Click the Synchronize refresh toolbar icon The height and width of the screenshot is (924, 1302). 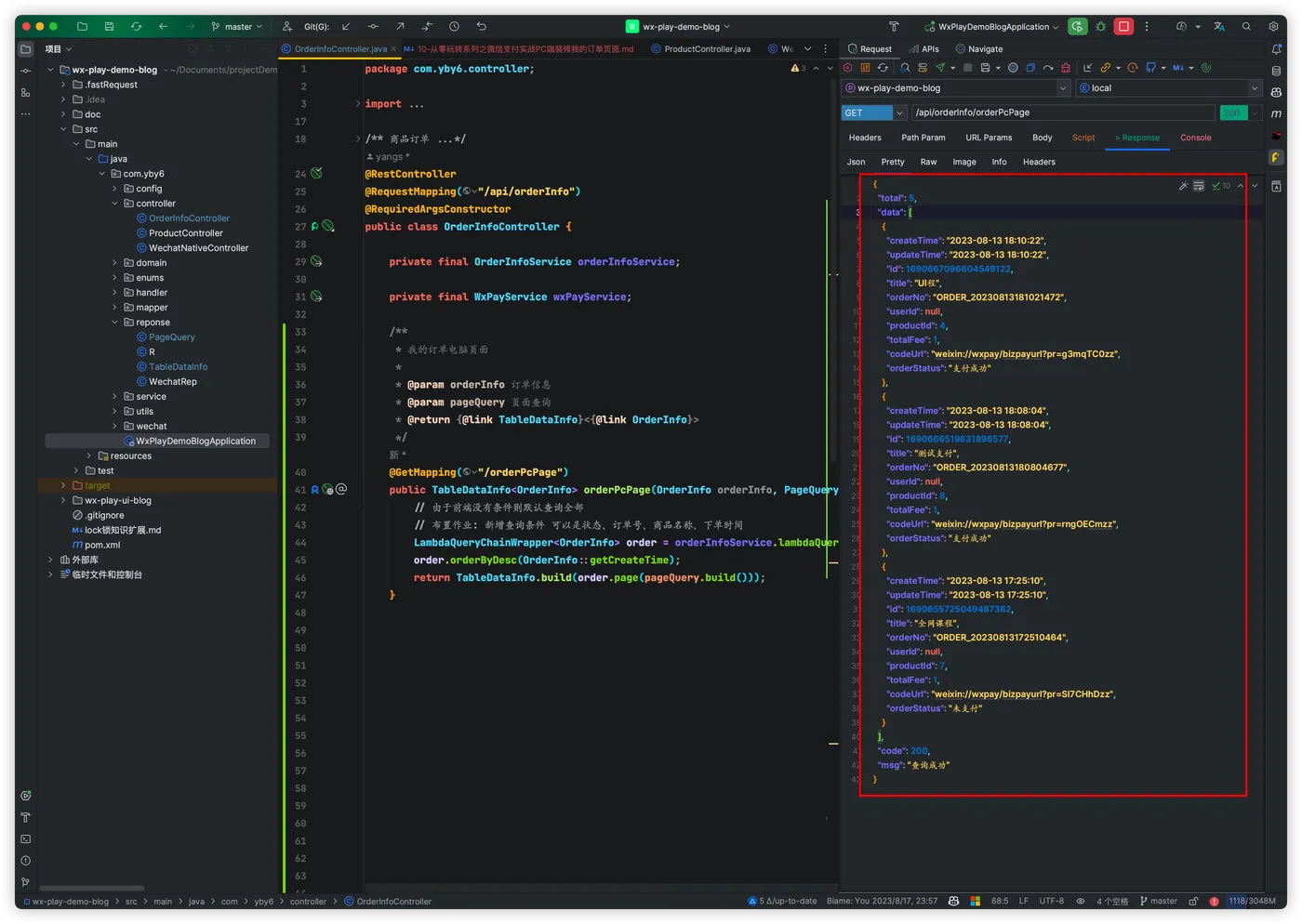(x=136, y=27)
